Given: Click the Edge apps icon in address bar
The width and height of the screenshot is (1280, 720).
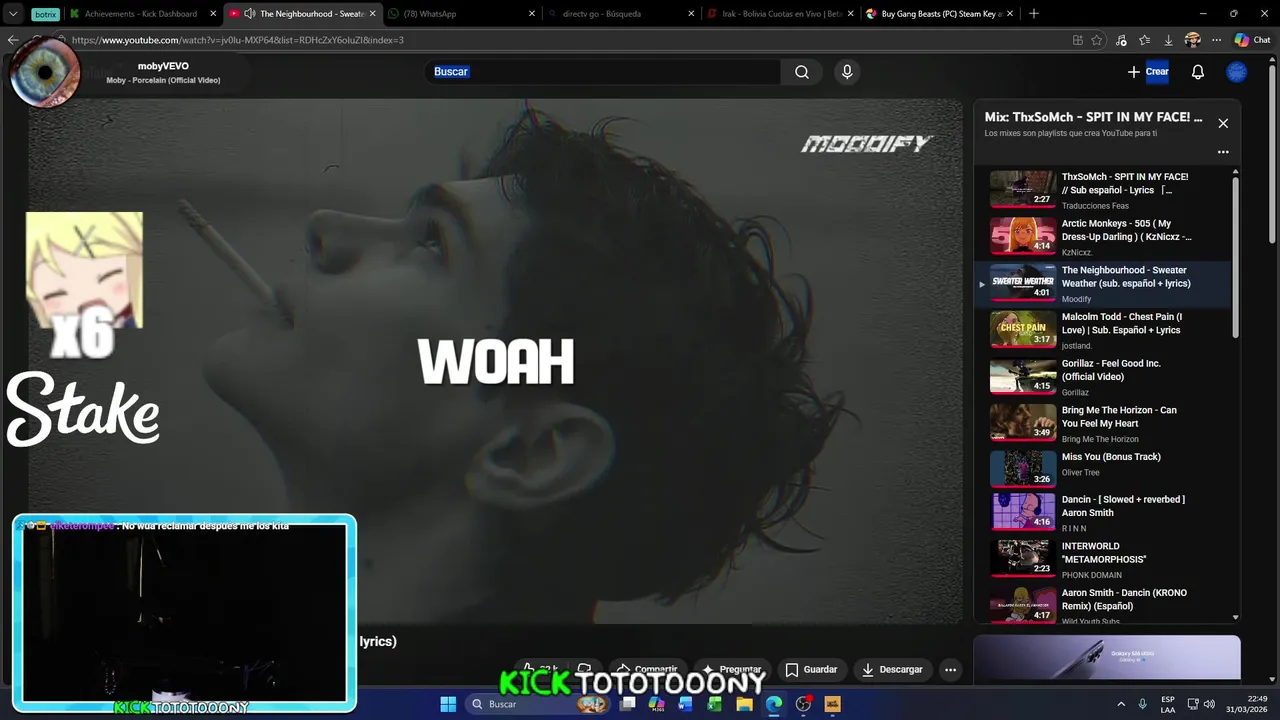Looking at the screenshot, I should pos(1077,40).
